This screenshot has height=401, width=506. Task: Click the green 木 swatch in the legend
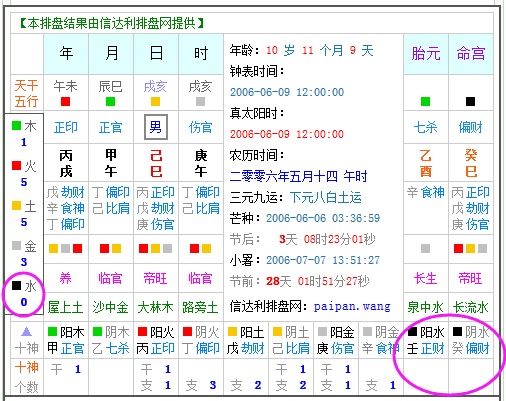pos(16,125)
